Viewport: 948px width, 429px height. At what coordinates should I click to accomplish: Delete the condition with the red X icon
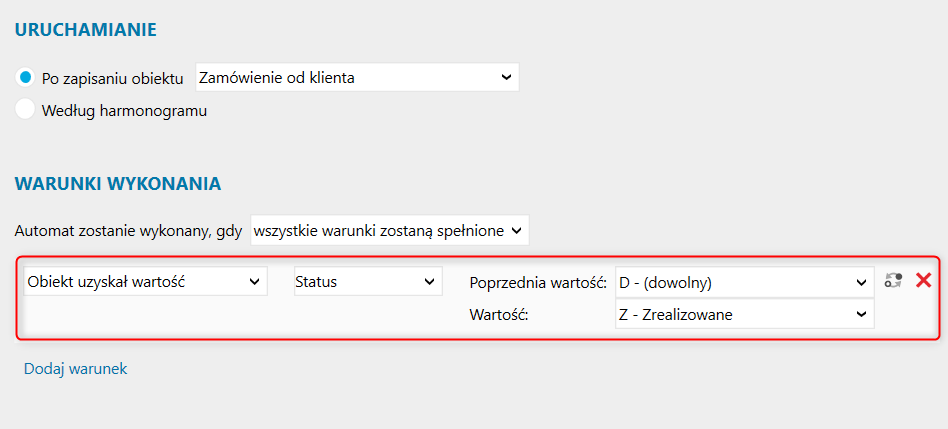point(923,280)
